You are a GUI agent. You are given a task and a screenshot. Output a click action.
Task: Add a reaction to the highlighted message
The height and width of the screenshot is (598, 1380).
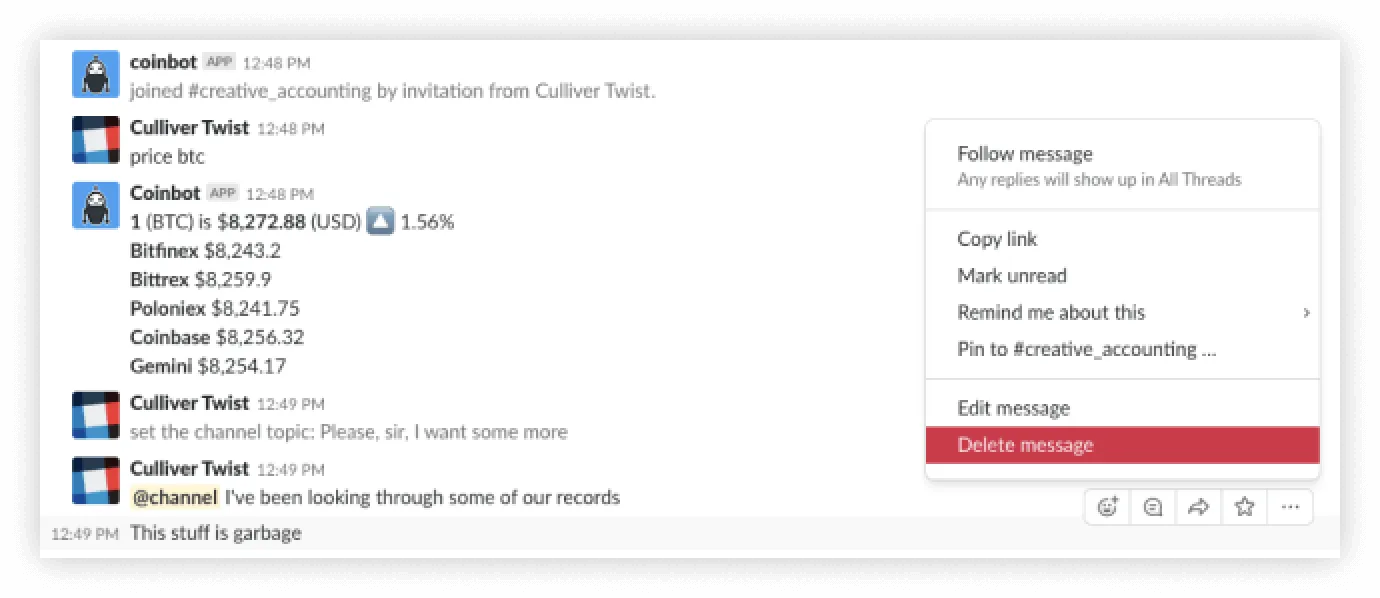[1107, 506]
